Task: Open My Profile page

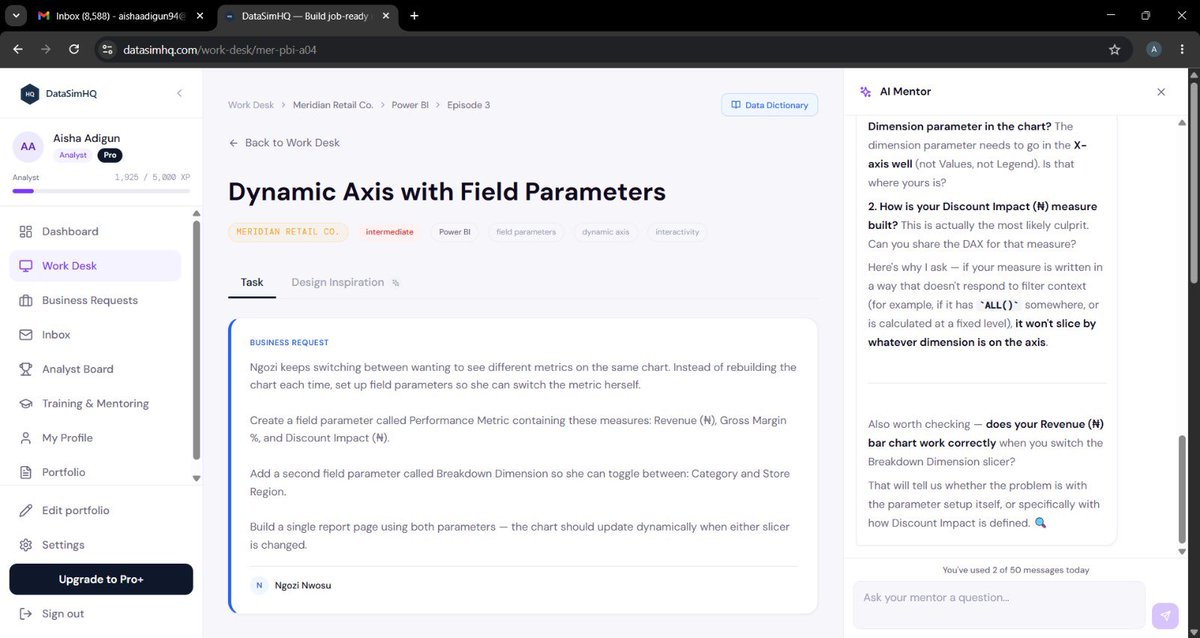Action: coord(95,438)
